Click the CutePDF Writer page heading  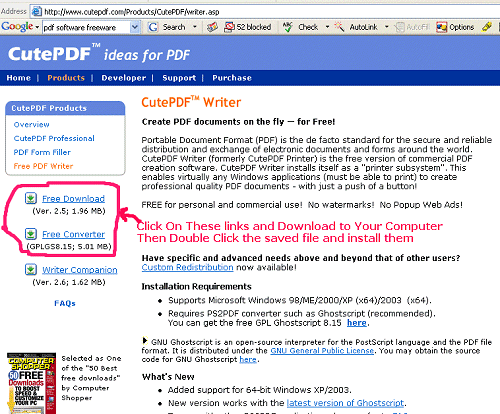click(x=191, y=102)
